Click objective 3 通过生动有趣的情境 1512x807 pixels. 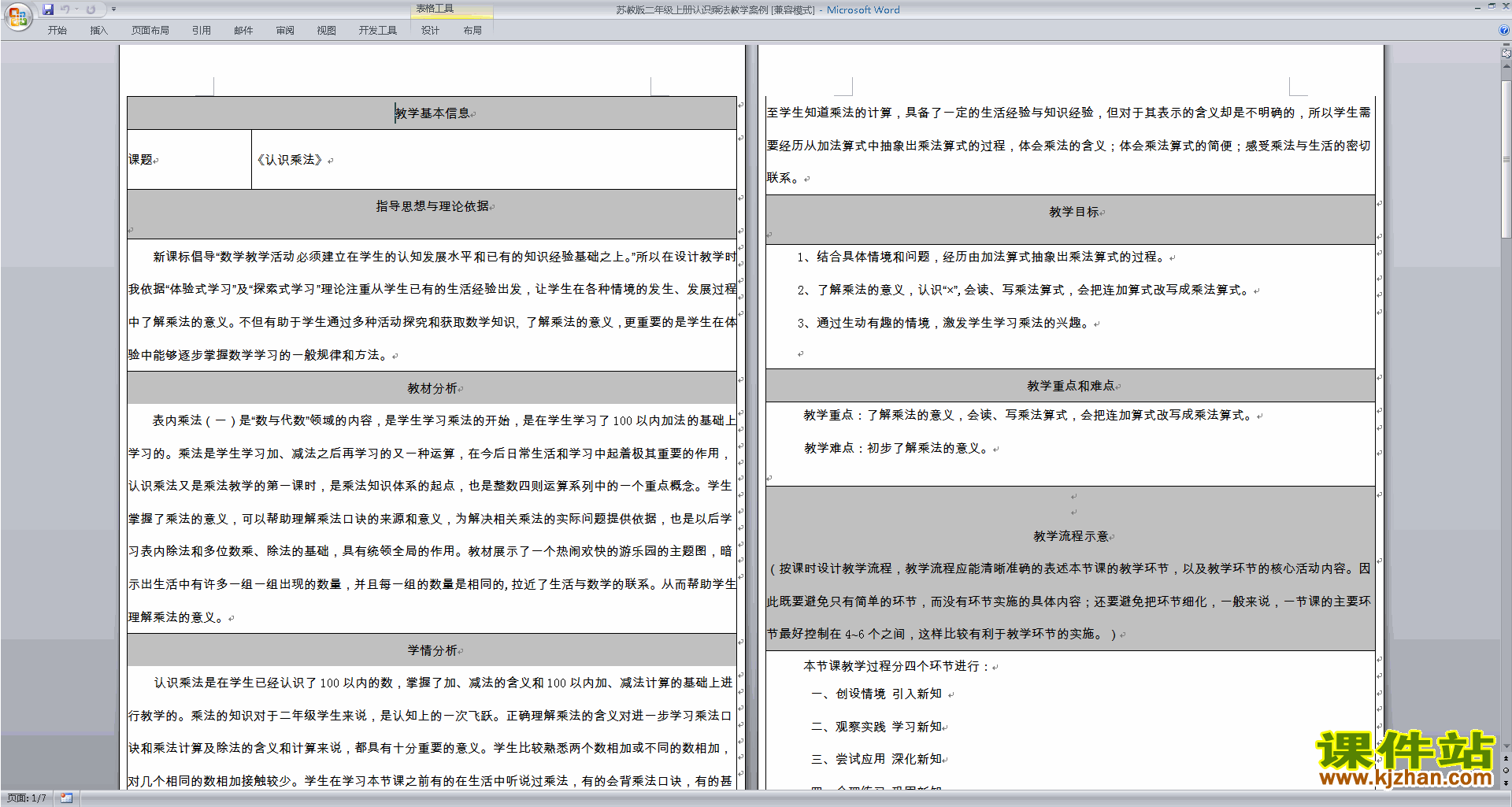pyautogui.click(x=944, y=323)
